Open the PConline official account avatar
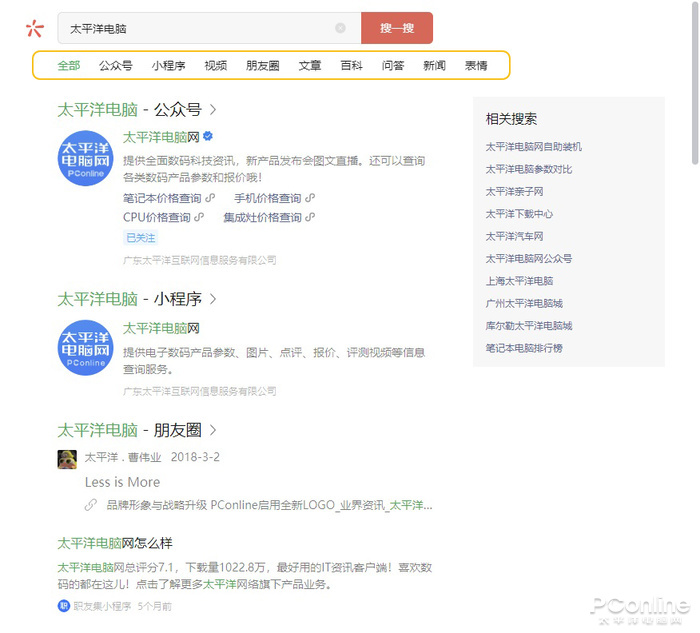 85,158
